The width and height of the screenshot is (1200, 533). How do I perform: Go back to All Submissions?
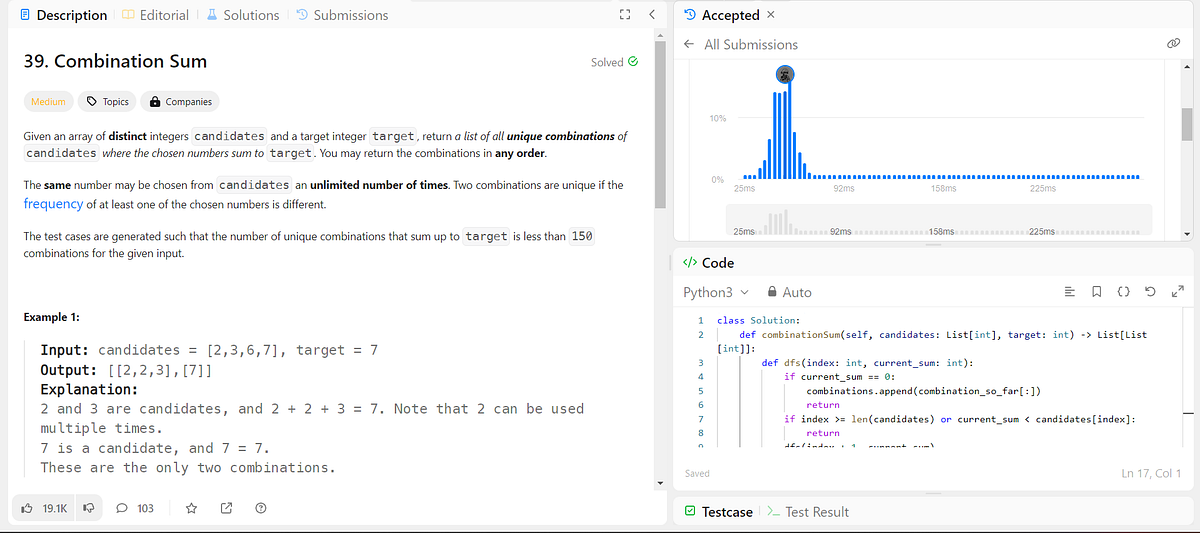tap(741, 44)
